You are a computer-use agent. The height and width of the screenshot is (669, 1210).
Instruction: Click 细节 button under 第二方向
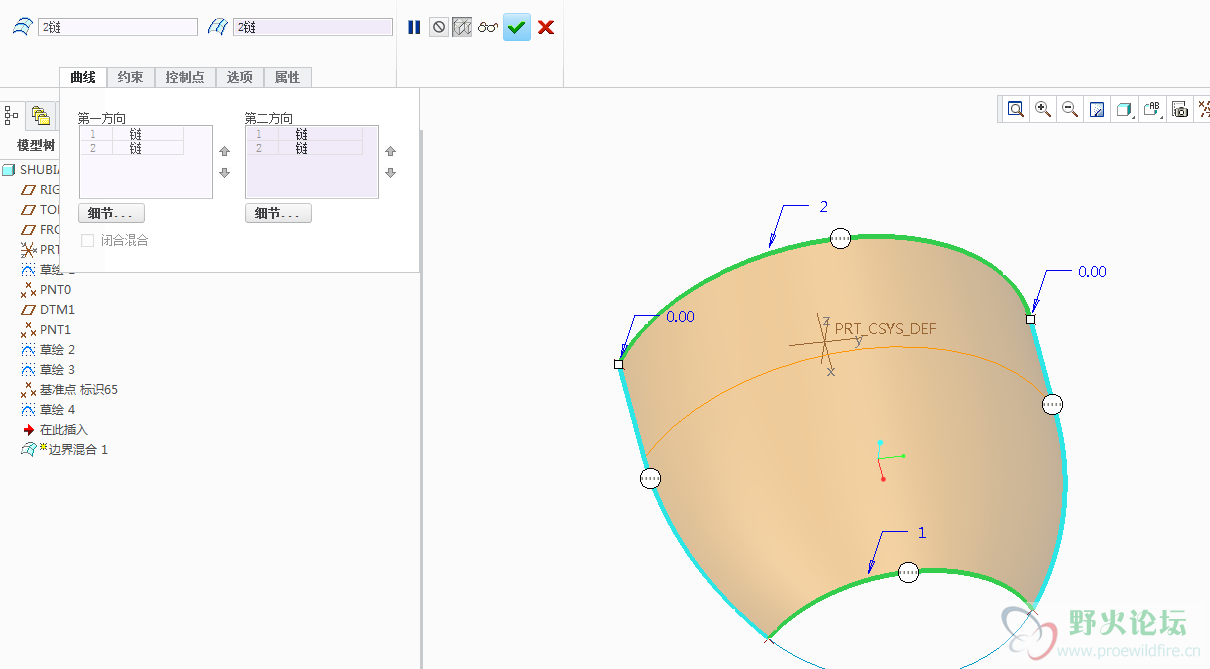[x=278, y=213]
